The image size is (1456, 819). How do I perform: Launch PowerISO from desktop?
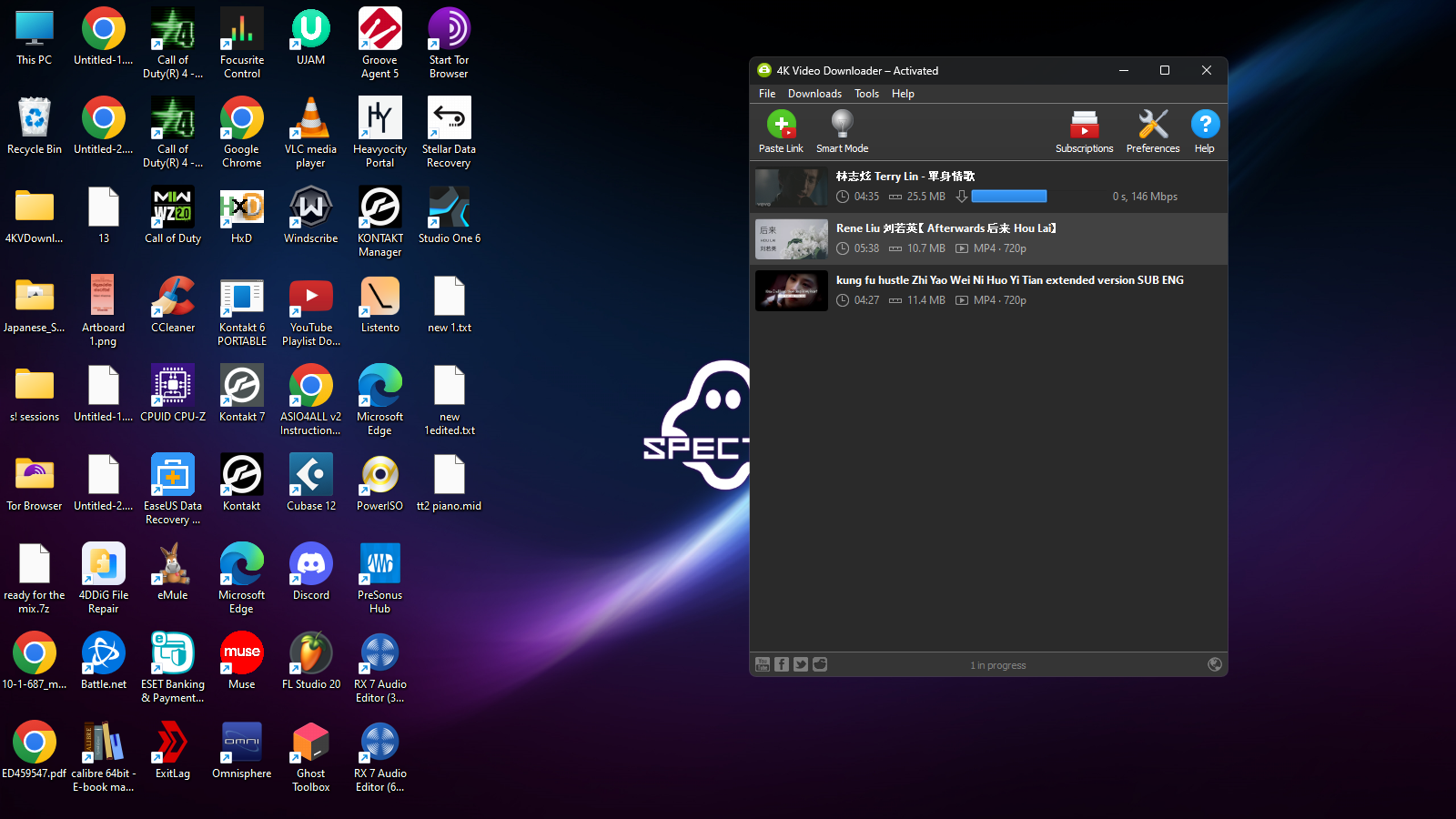pos(380,484)
